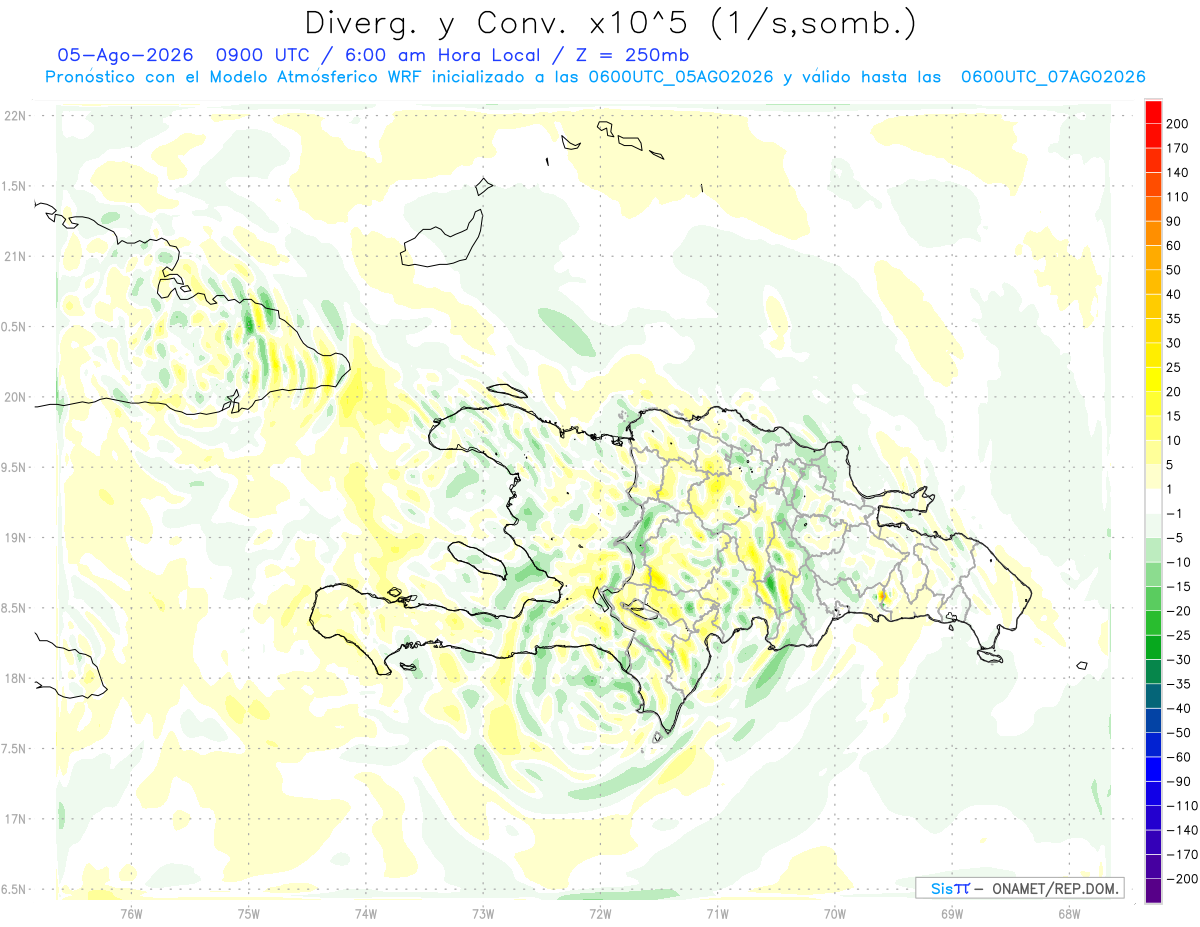Pick the orange swatch between 60 and 90
Screen dimensions: 1200x927
pos(1153,234)
